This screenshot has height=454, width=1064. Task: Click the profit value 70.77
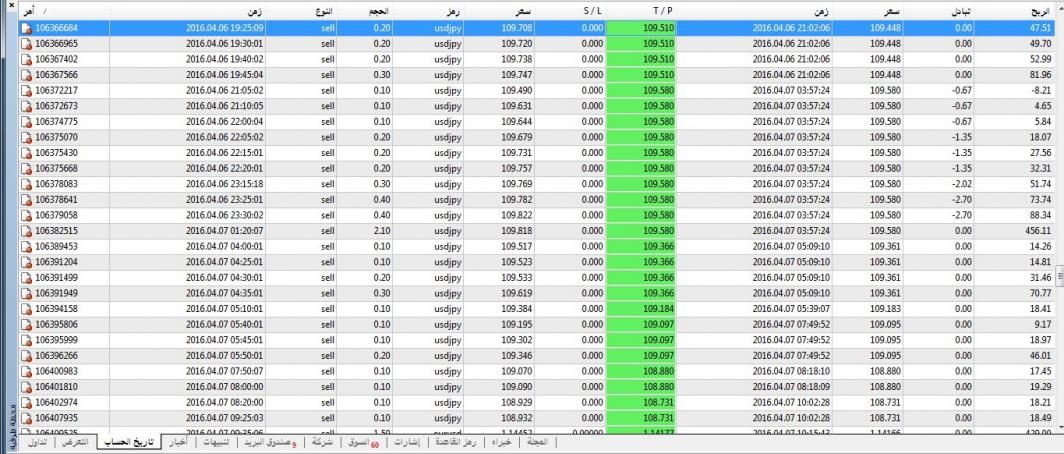(x=1040, y=293)
